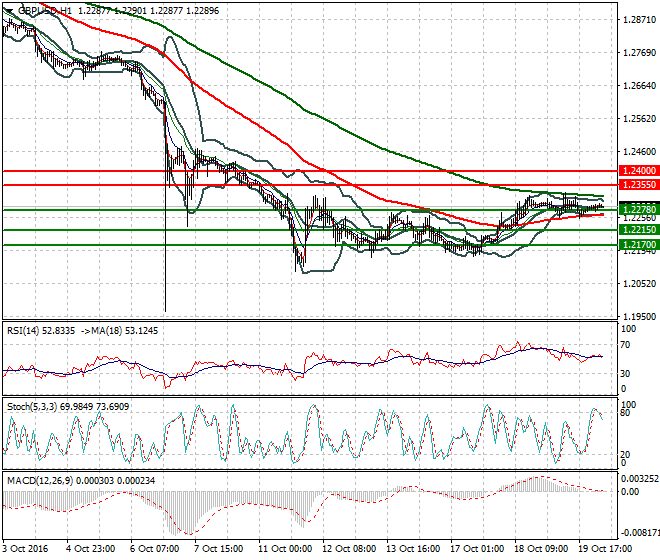This screenshot has height=560, width=660.
Task: Click the 1.25620 price scale value
Action: pyautogui.click(x=639, y=118)
